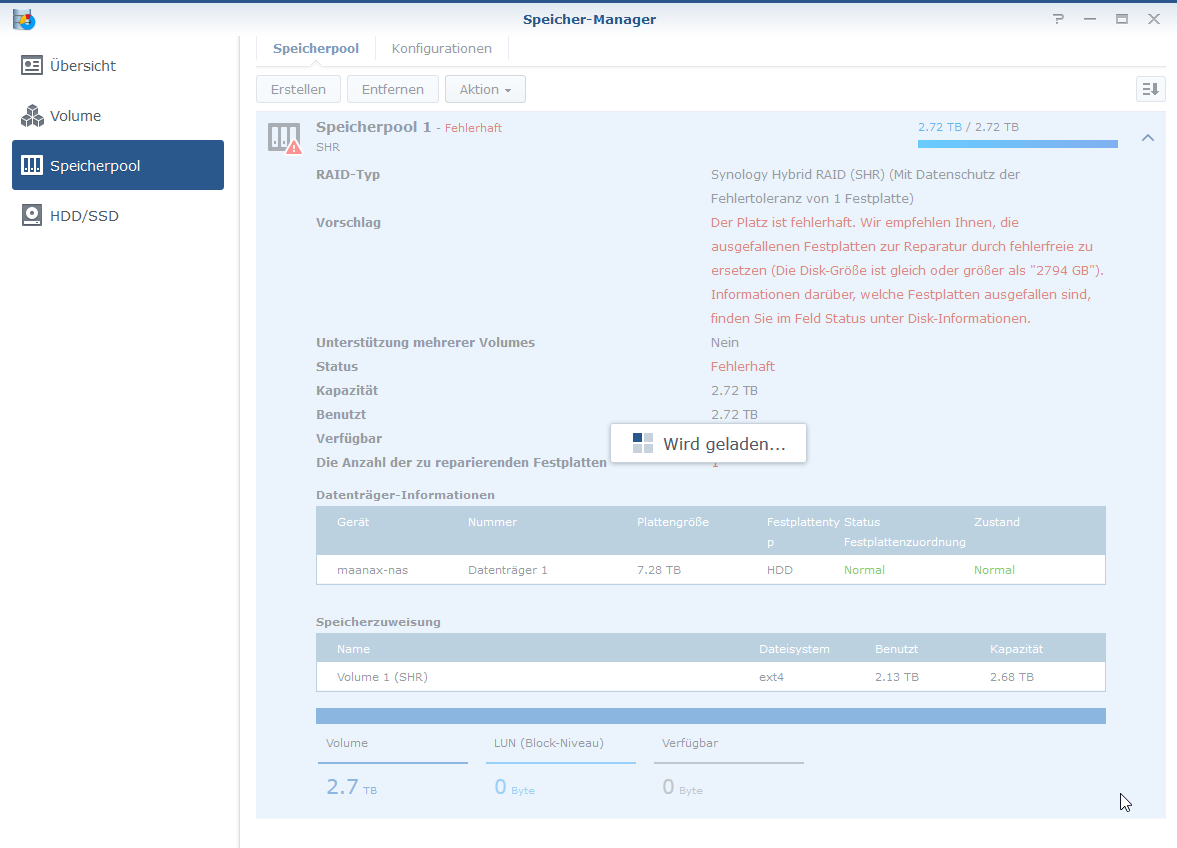Select the Volume 1 (SHR) row

click(x=710, y=677)
